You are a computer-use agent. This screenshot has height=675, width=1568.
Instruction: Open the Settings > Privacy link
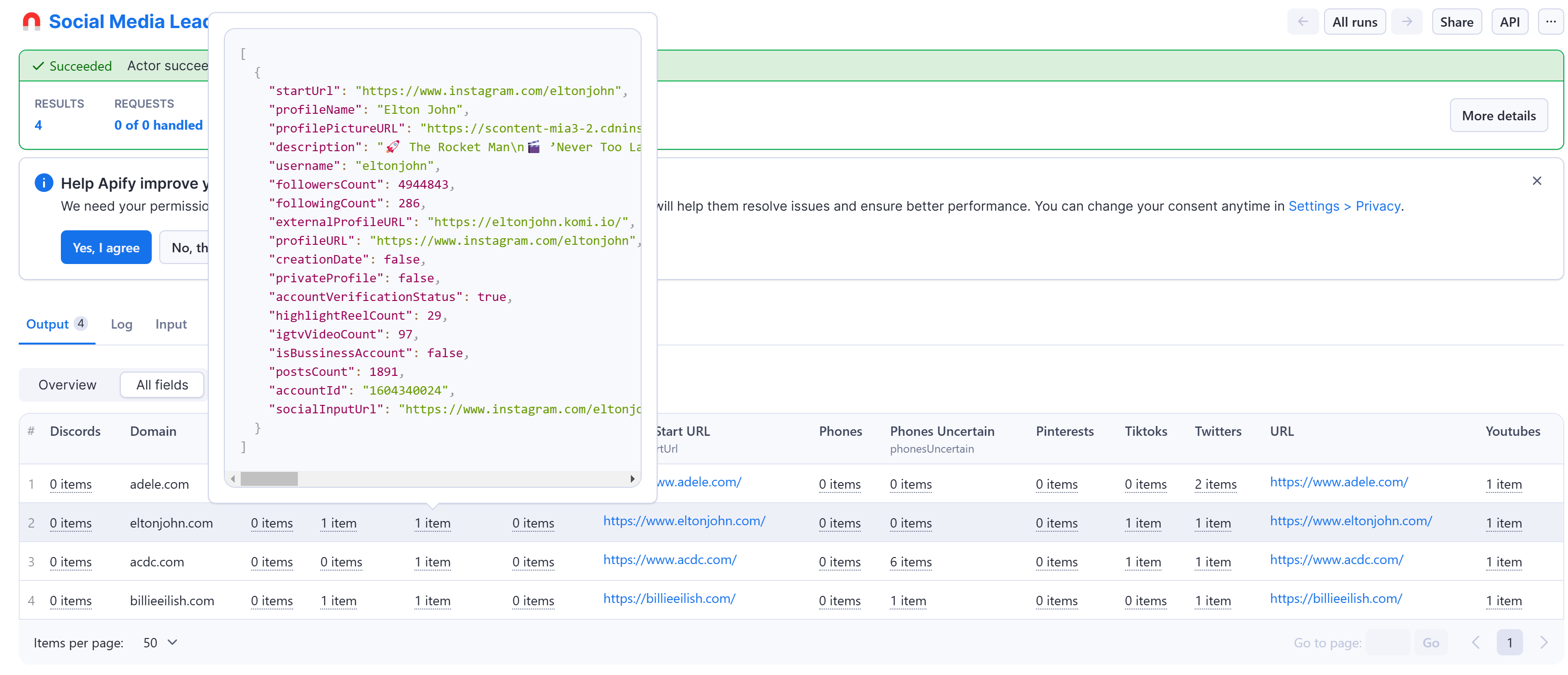(1344, 206)
